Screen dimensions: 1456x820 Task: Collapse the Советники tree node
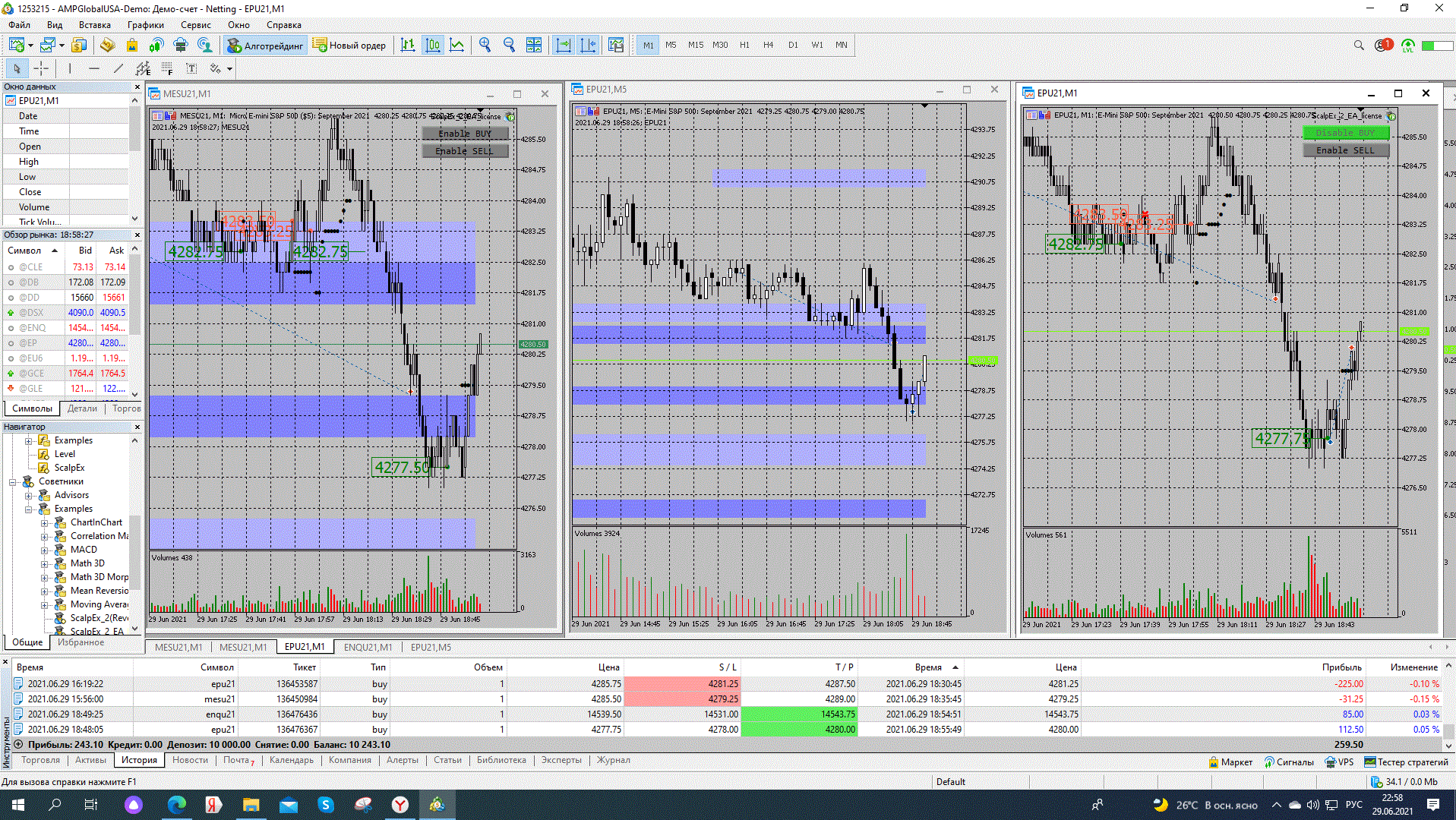(13, 481)
